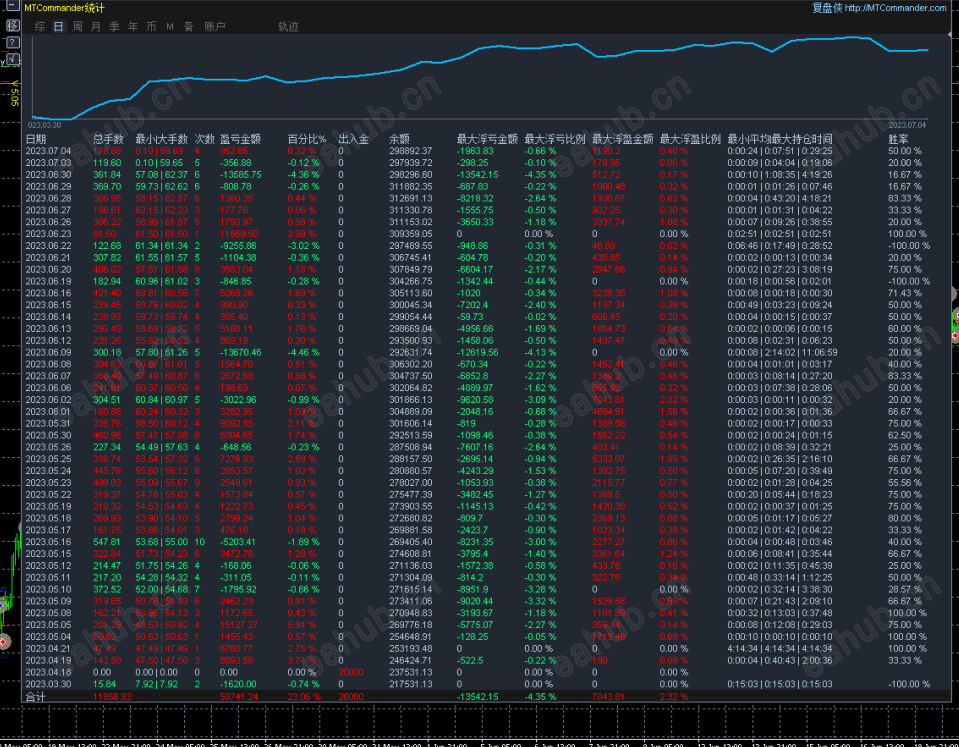Click the 盈亏金额 profit column header

coord(240,139)
